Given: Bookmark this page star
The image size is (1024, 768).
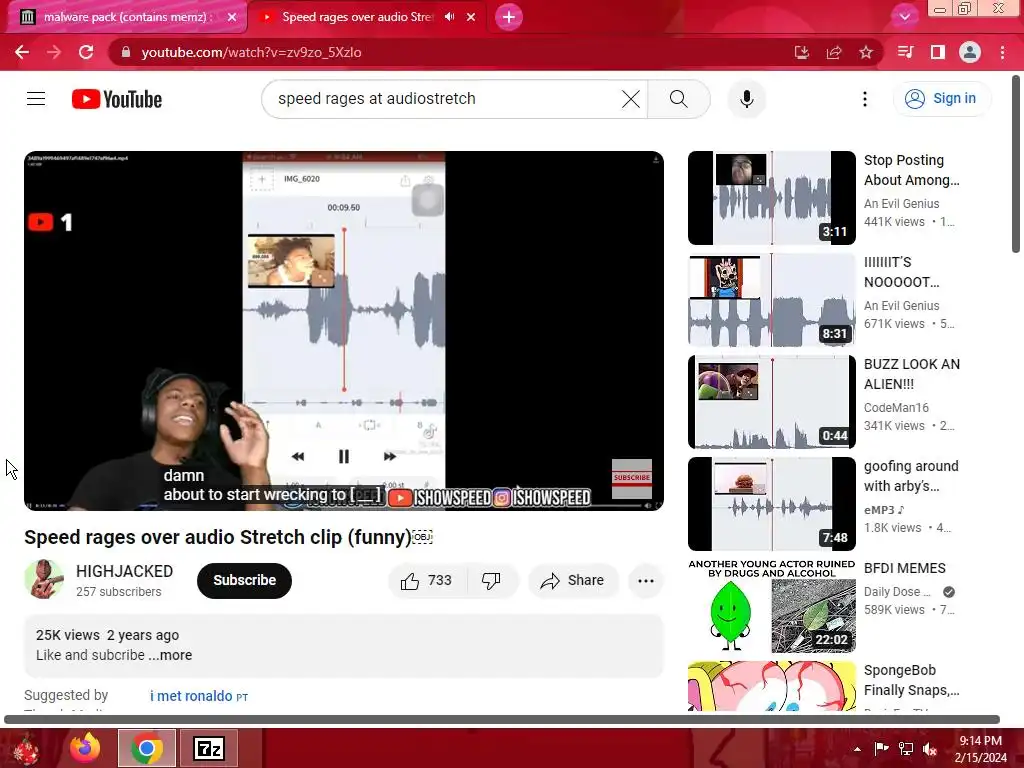Looking at the screenshot, I should [866, 52].
